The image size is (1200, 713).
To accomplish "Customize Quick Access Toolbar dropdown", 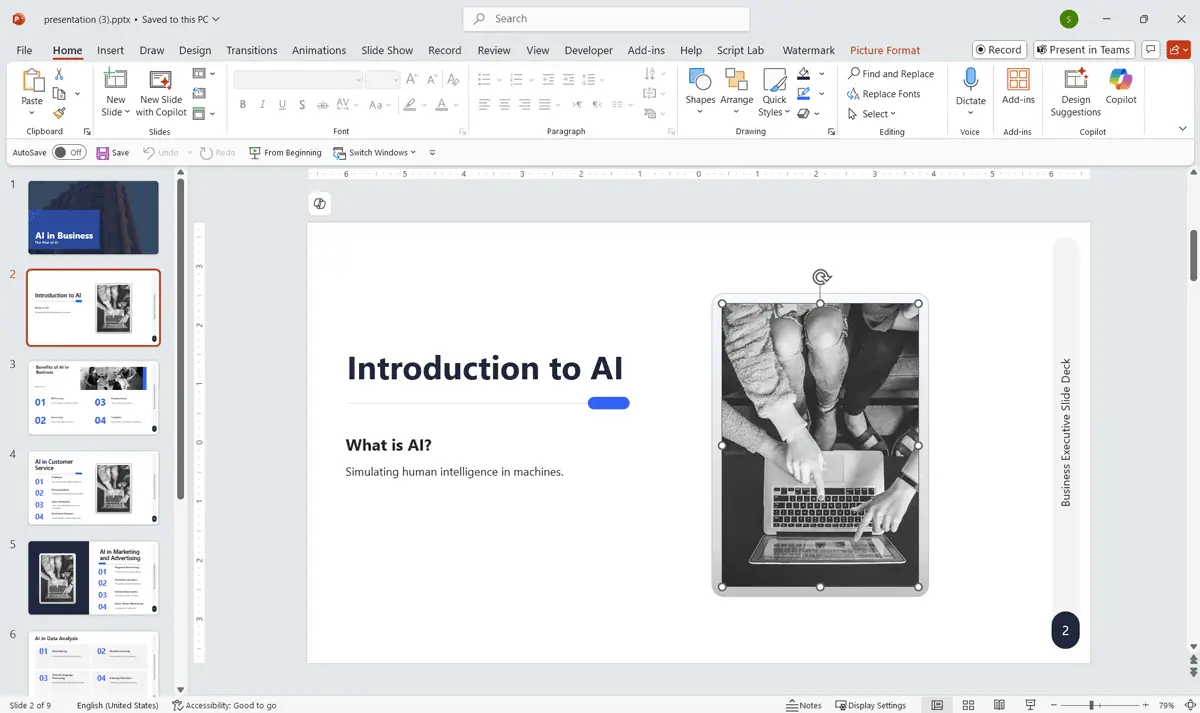I will point(432,152).
